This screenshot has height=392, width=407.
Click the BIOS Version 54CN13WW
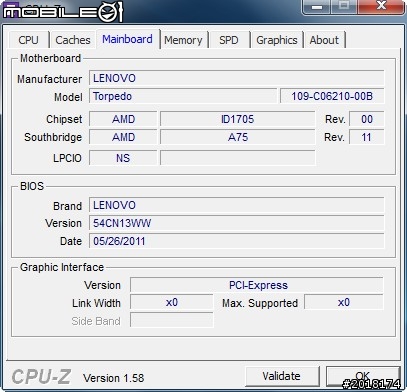(x=236, y=223)
